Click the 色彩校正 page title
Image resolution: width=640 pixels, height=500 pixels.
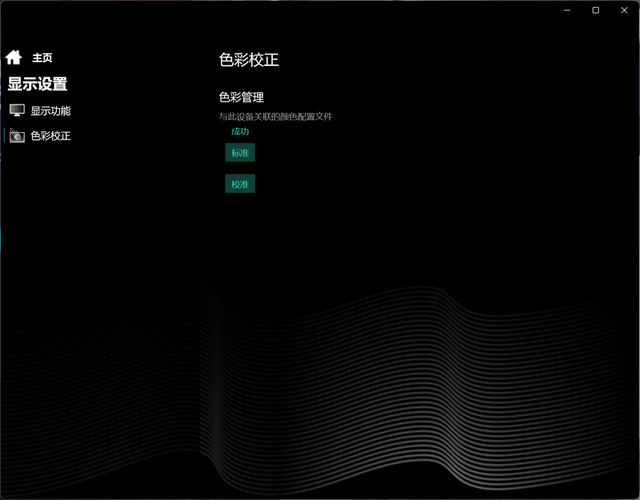[x=248, y=60]
